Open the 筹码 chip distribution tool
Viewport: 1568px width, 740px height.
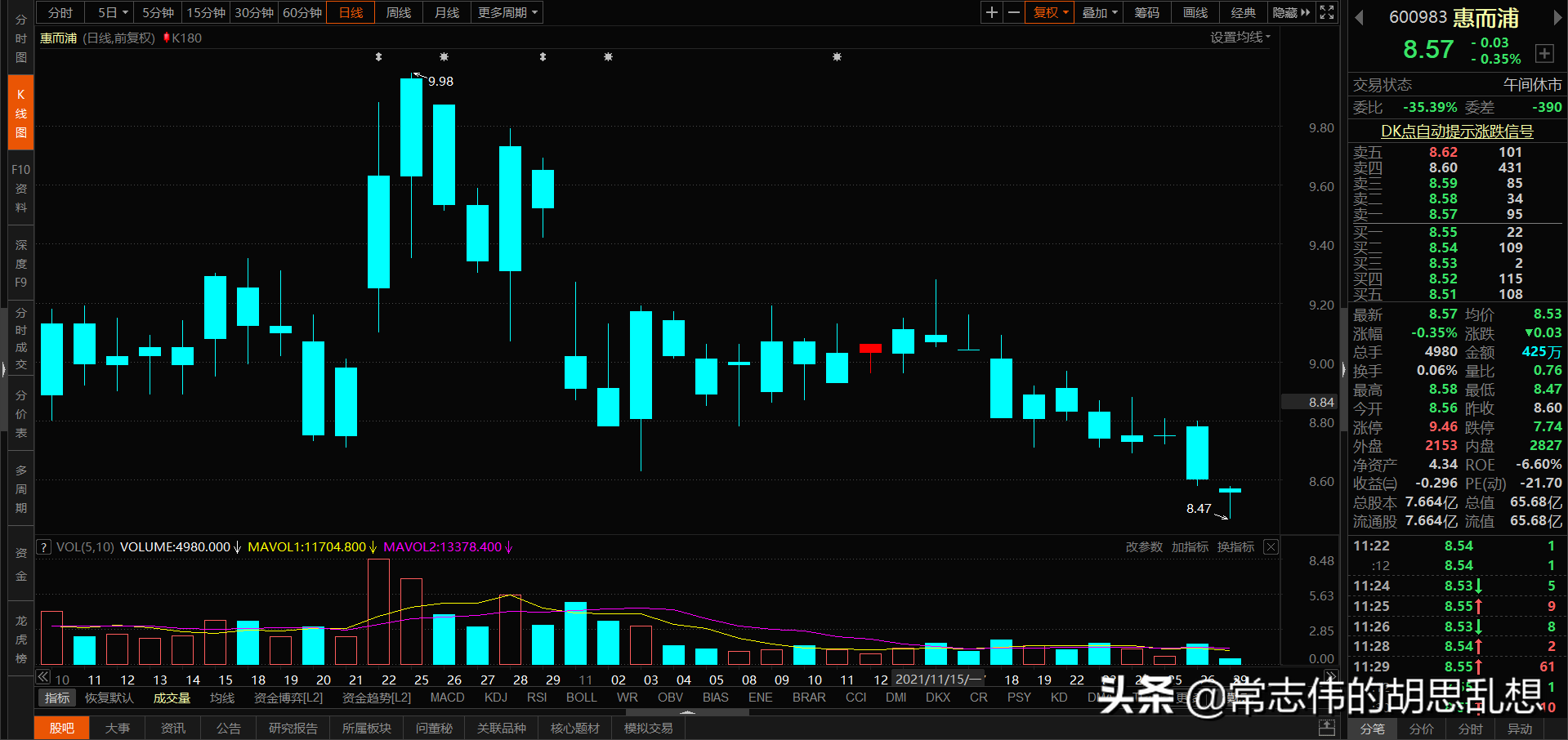(1146, 12)
